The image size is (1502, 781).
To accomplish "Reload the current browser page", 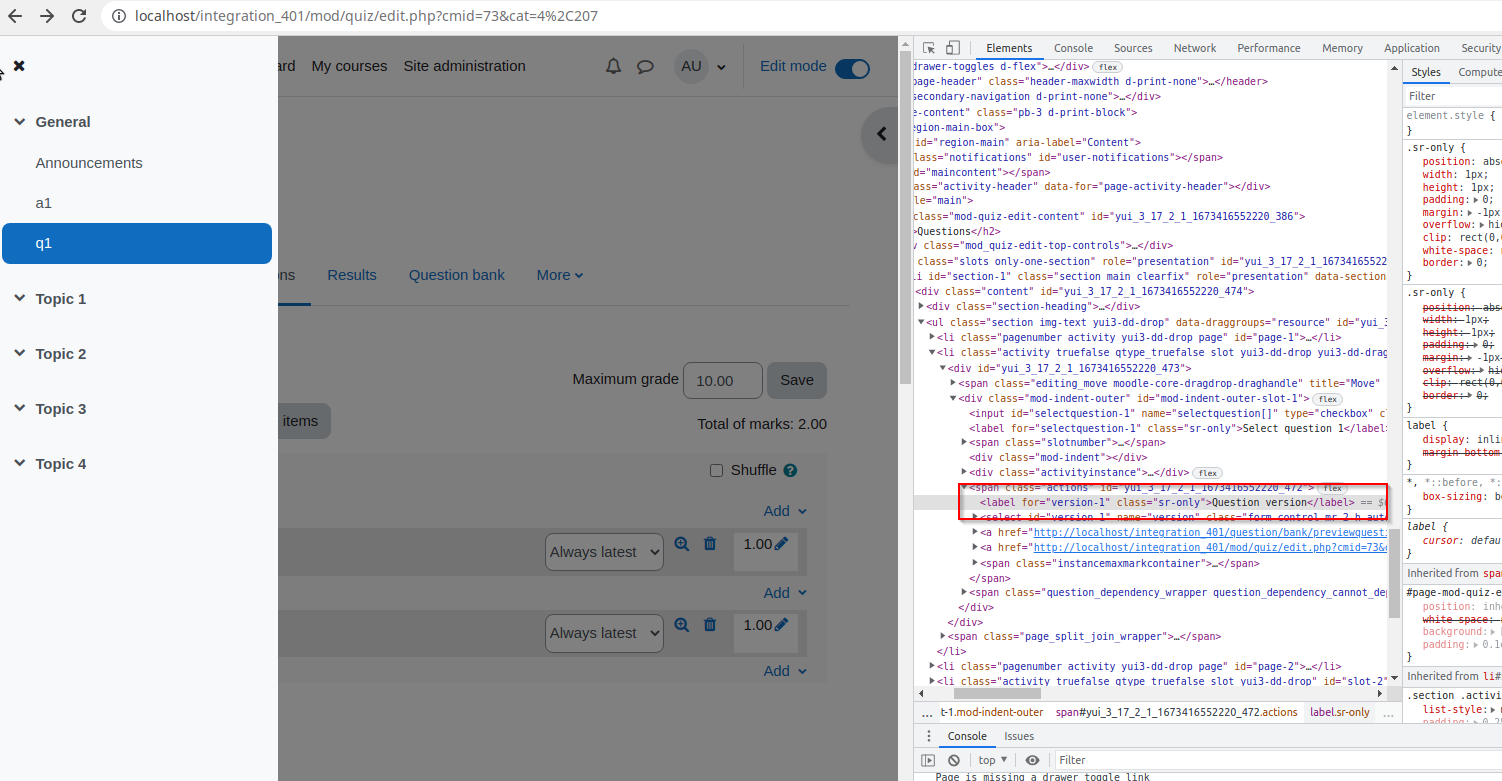I will coord(79,16).
